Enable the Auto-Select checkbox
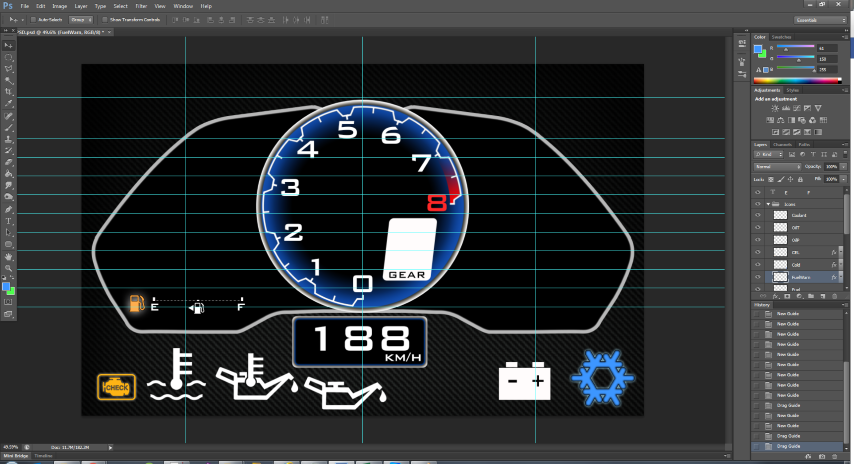854x464 pixels. [33, 20]
